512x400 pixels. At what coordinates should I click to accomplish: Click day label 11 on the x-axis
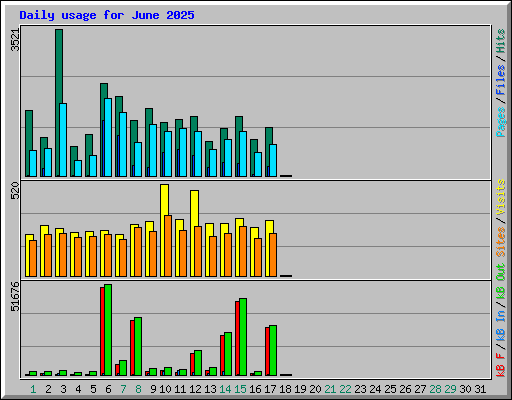tap(180, 389)
